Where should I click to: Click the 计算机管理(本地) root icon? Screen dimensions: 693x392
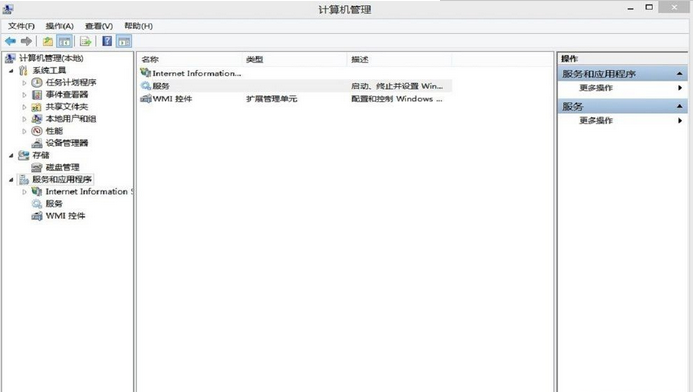click(x=10, y=58)
